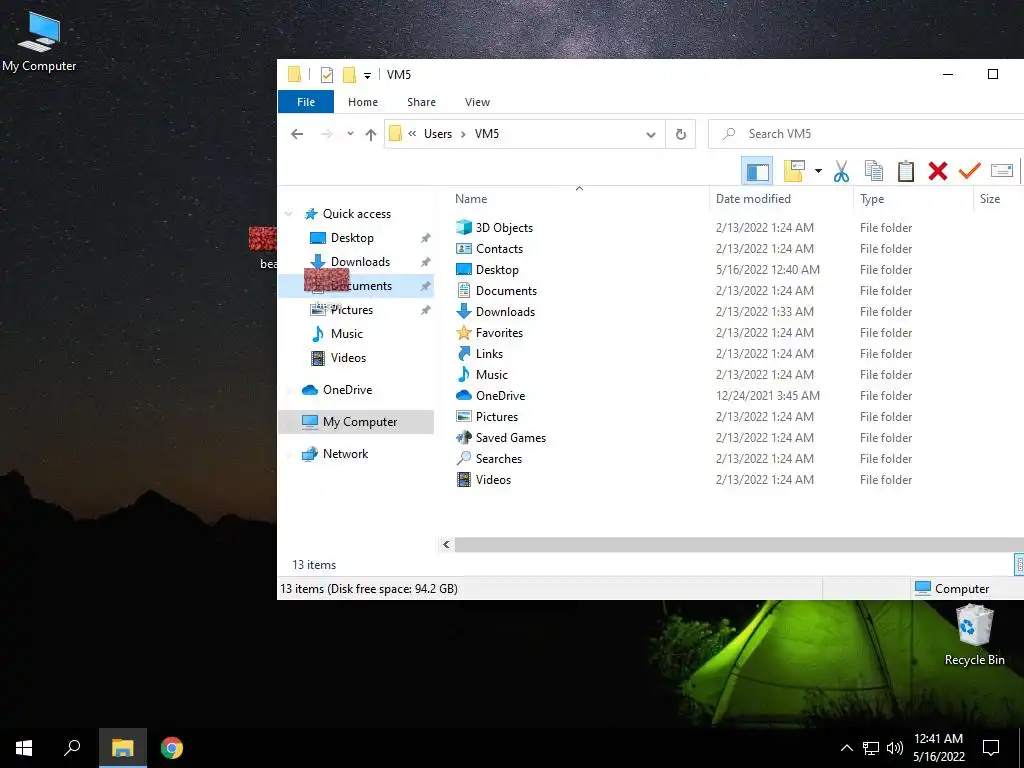Click the New folder icon in the title bar

pos(349,74)
